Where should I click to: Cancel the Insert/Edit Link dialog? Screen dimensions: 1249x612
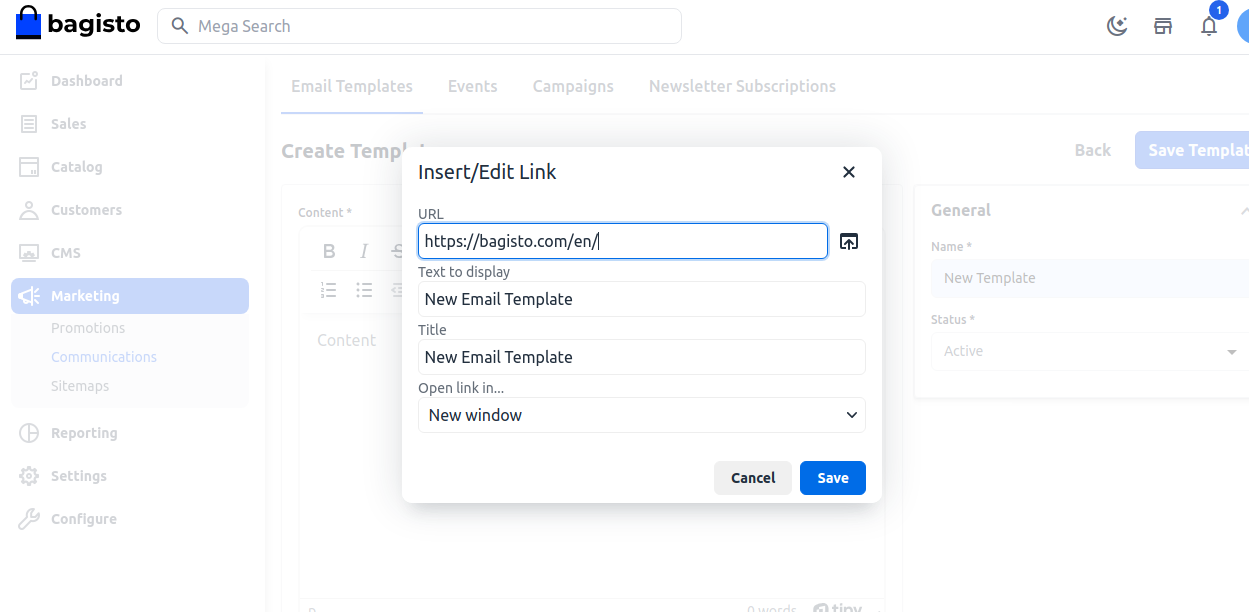[x=752, y=478]
